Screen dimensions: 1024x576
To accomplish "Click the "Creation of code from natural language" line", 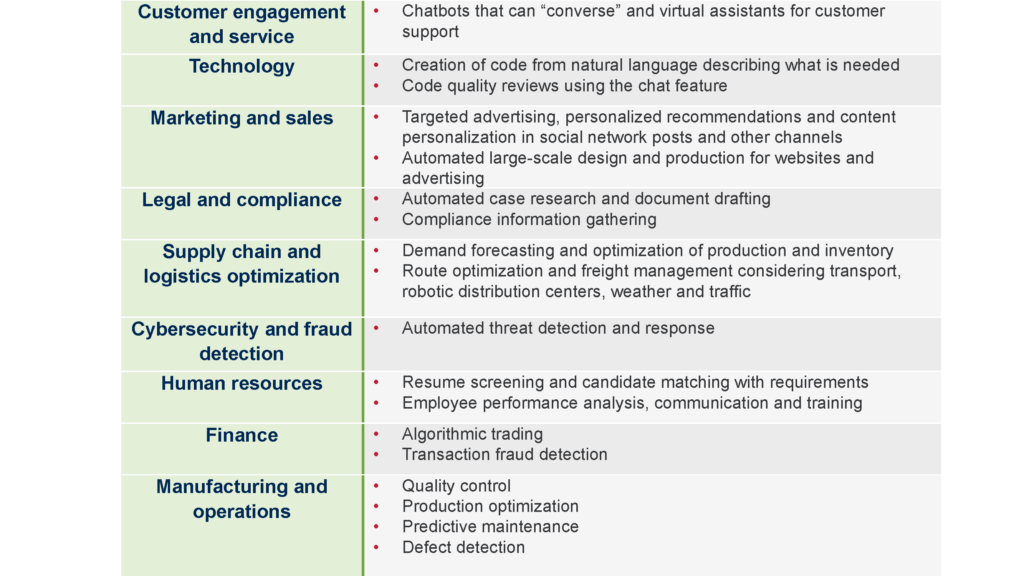I will (x=650, y=65).
